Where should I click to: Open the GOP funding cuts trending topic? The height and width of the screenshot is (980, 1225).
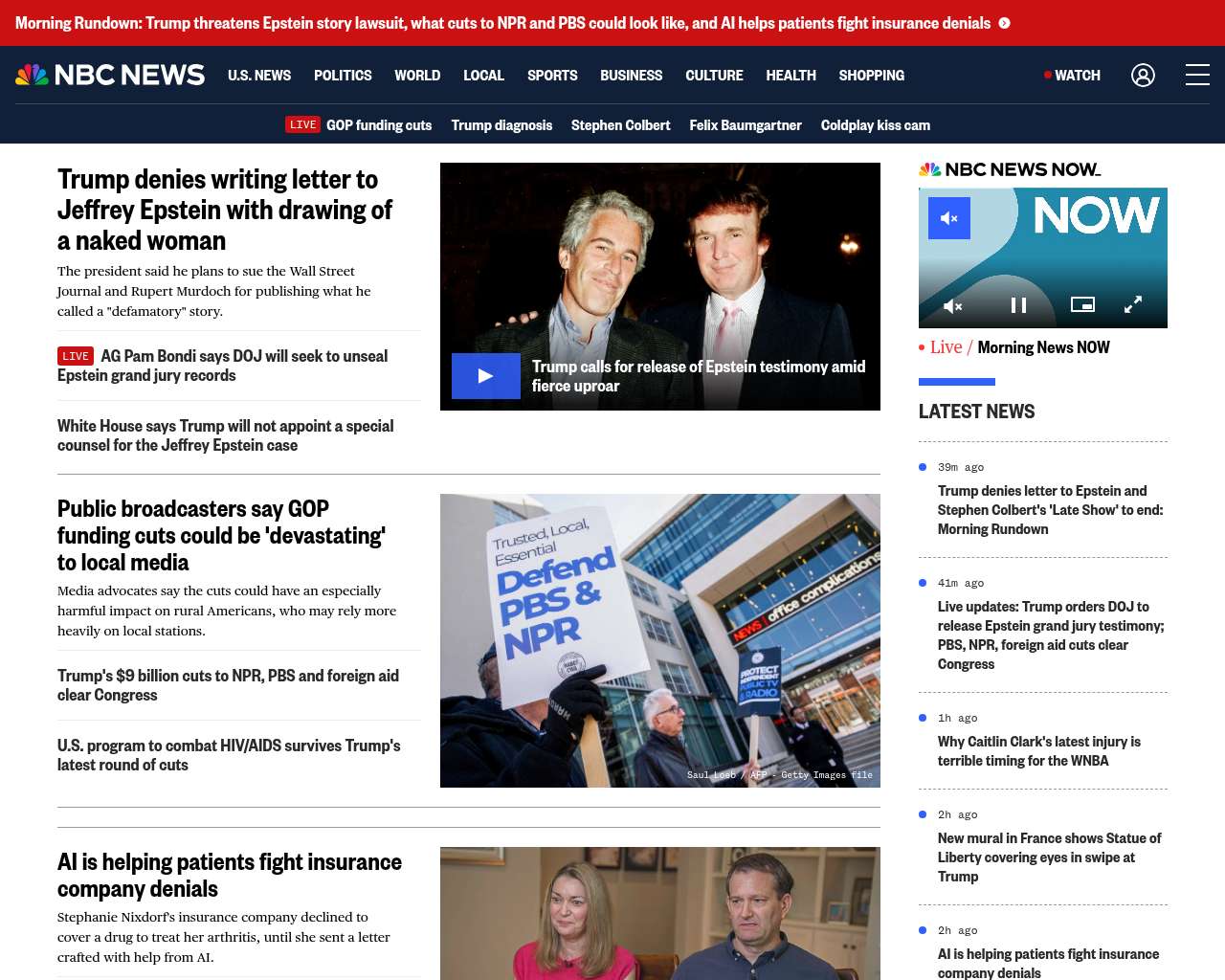tap(379, 124)
